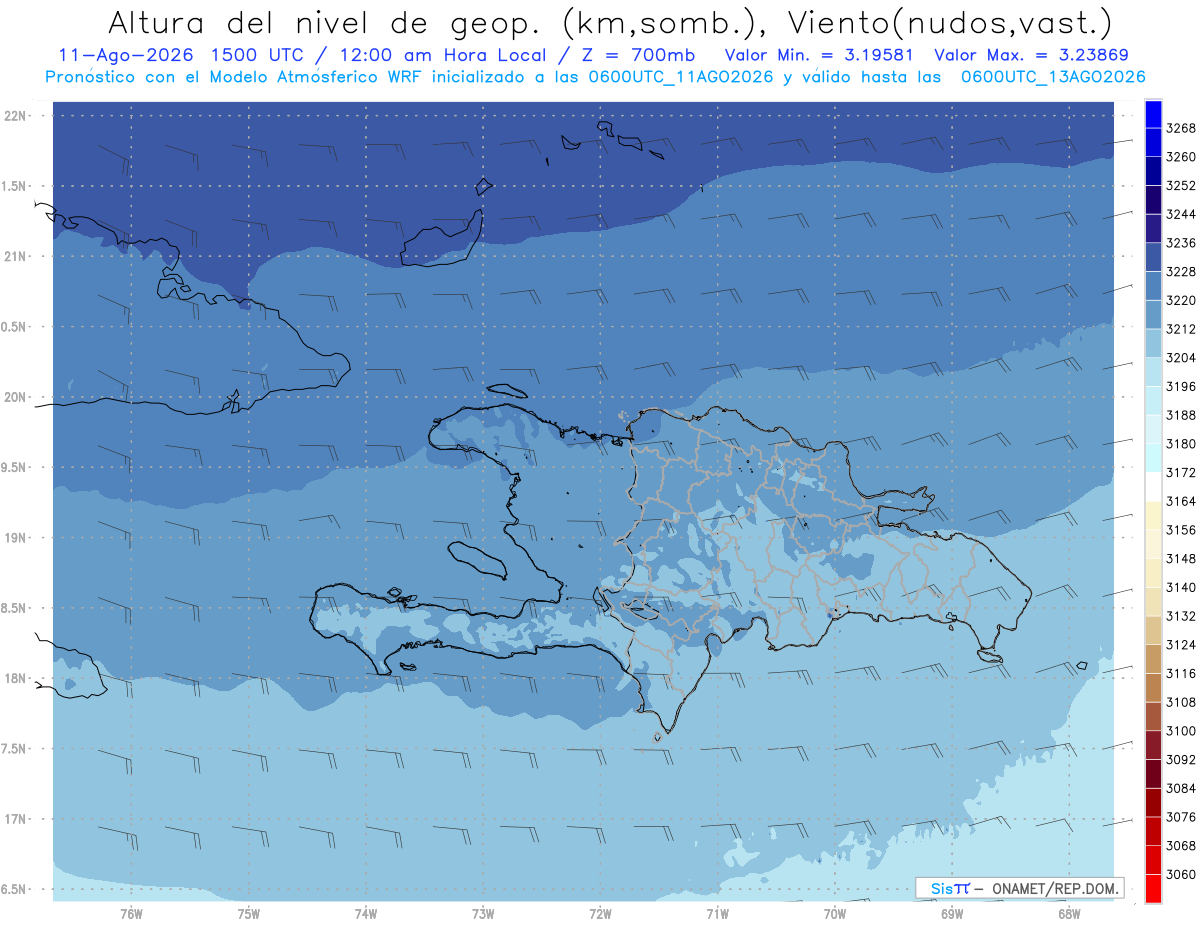1200x927 pixels.
Task: Click the '73W' longitude label
Action: click(483, 913)
